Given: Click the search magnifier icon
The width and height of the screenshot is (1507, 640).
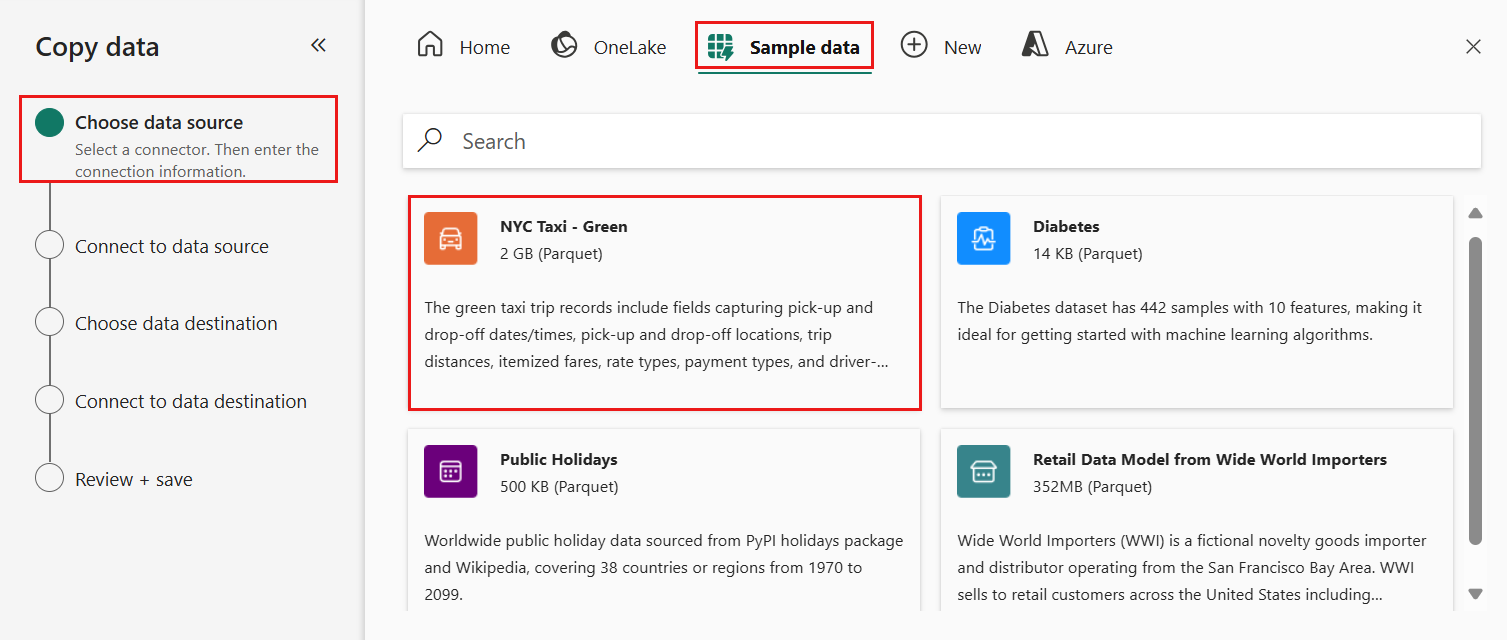Looking at the screenshot, I should [x=430, y=140].
